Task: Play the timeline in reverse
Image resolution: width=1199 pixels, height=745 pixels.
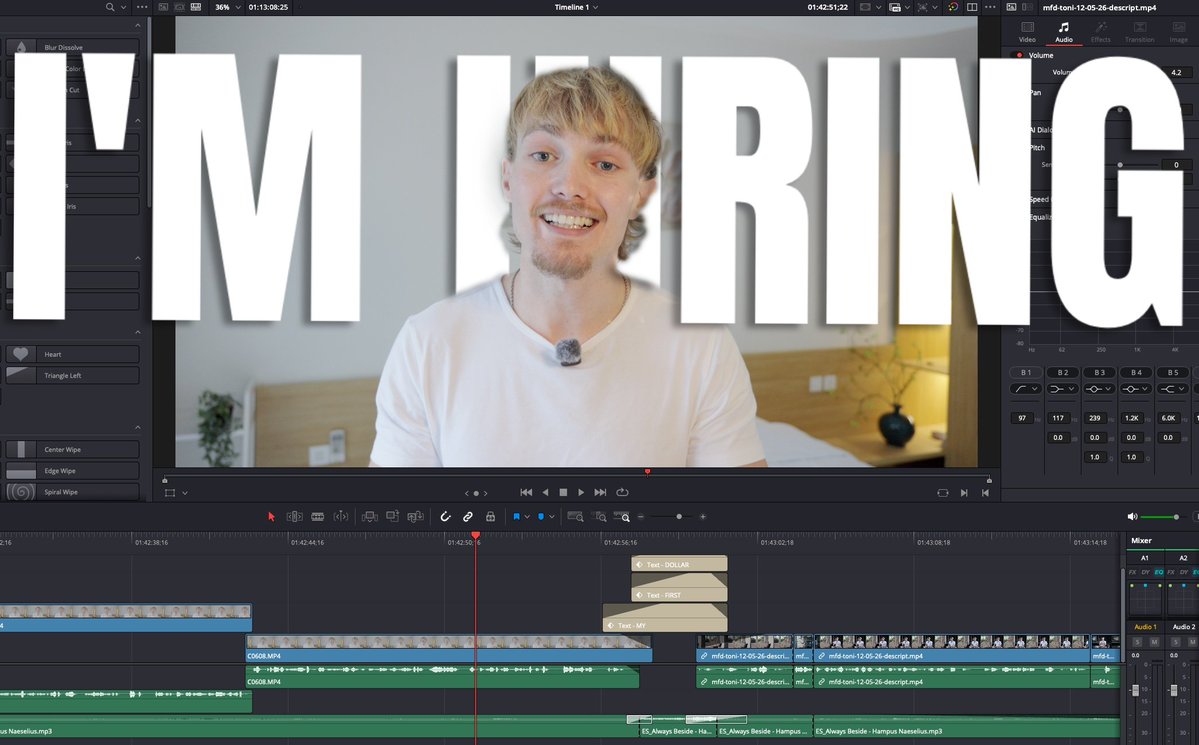Action: 545,493
